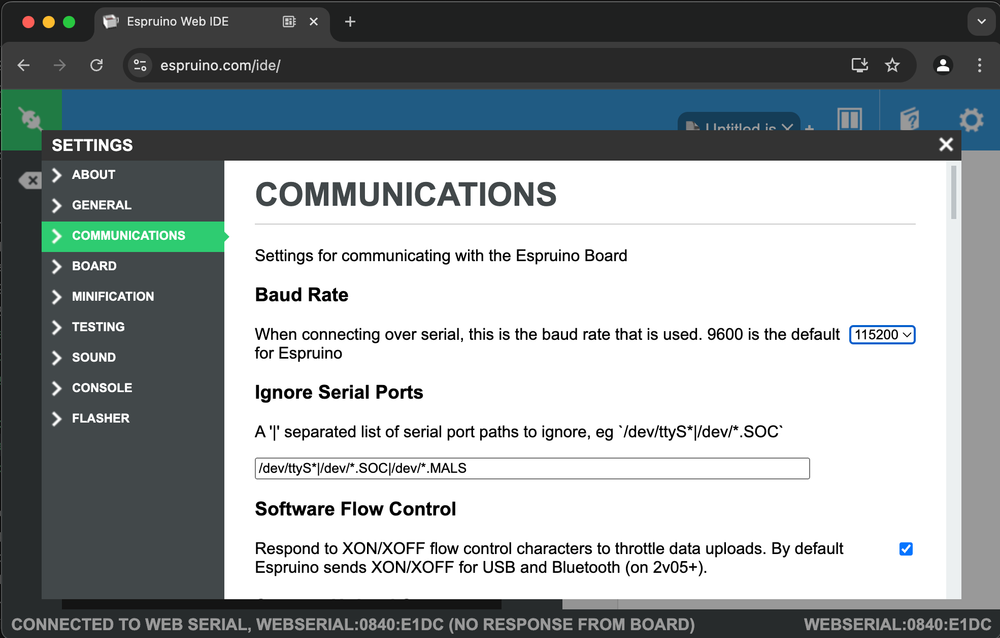Open IDE settings via the gear icon
1000x638 pixels.
coord(970,120)
